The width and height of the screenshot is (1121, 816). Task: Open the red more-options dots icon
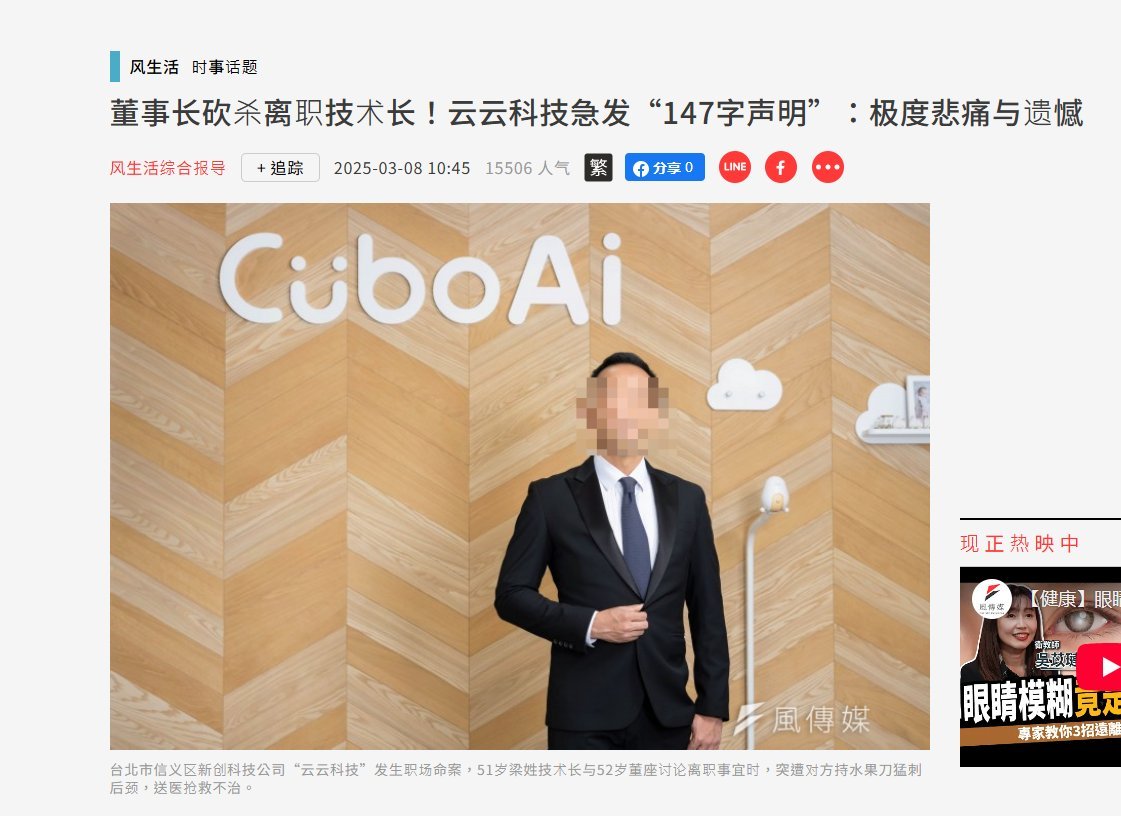pyautogui.click(x=828, y=167)
